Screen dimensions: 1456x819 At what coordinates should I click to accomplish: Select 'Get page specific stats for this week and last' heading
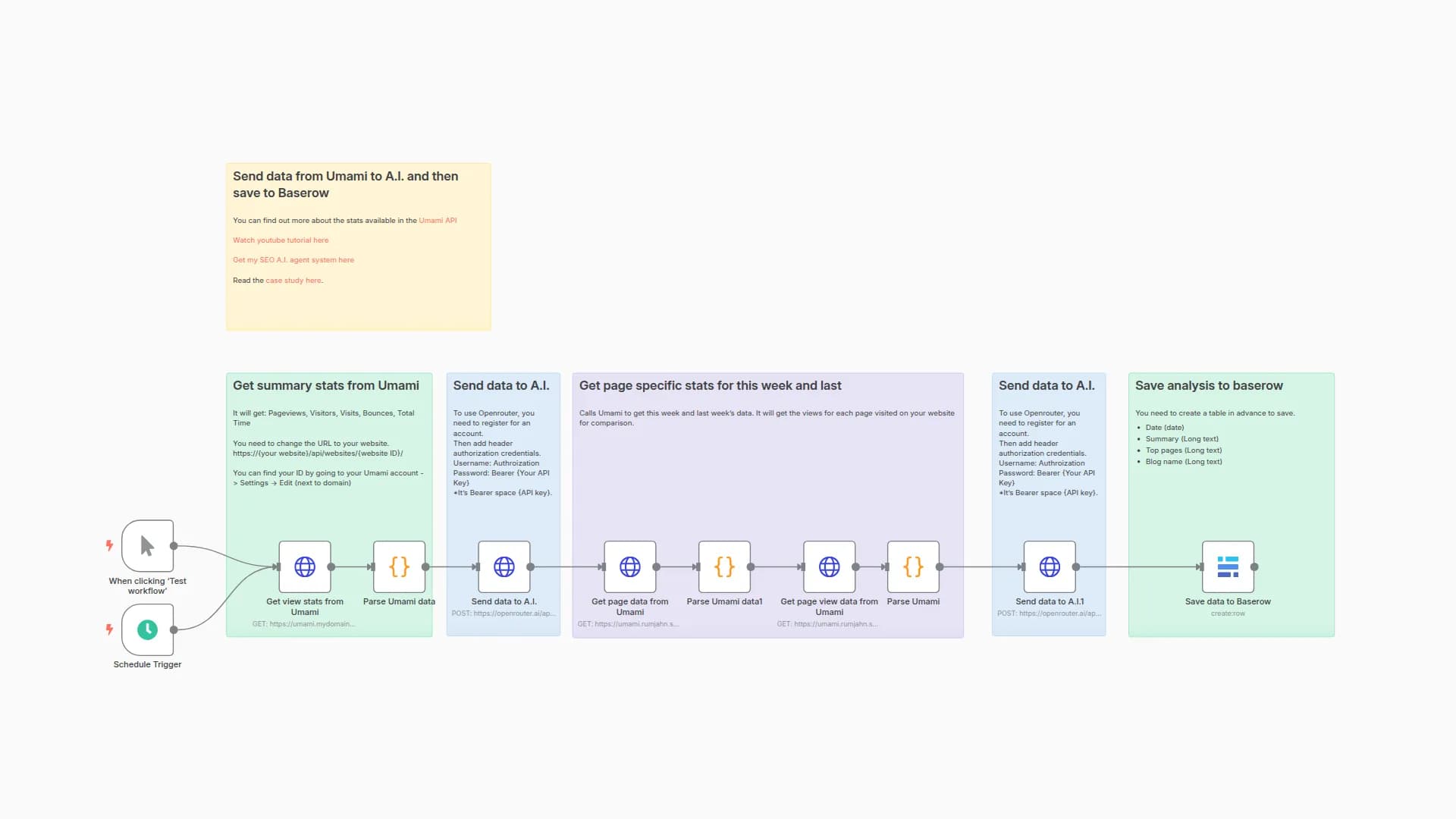pyautogui.click(x=711, y=385)
